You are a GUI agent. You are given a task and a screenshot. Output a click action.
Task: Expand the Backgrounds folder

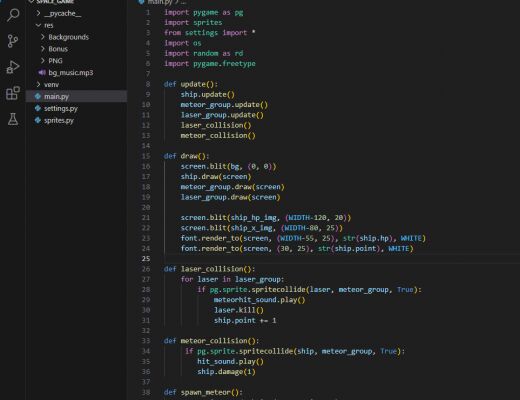pos(43,37)
